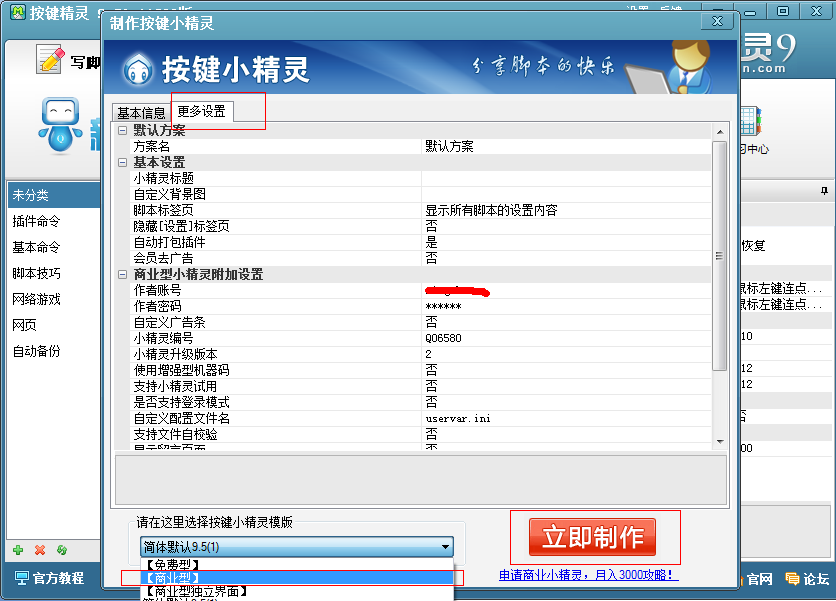Click the red X delete-category icon

click(x=40, y=550)
